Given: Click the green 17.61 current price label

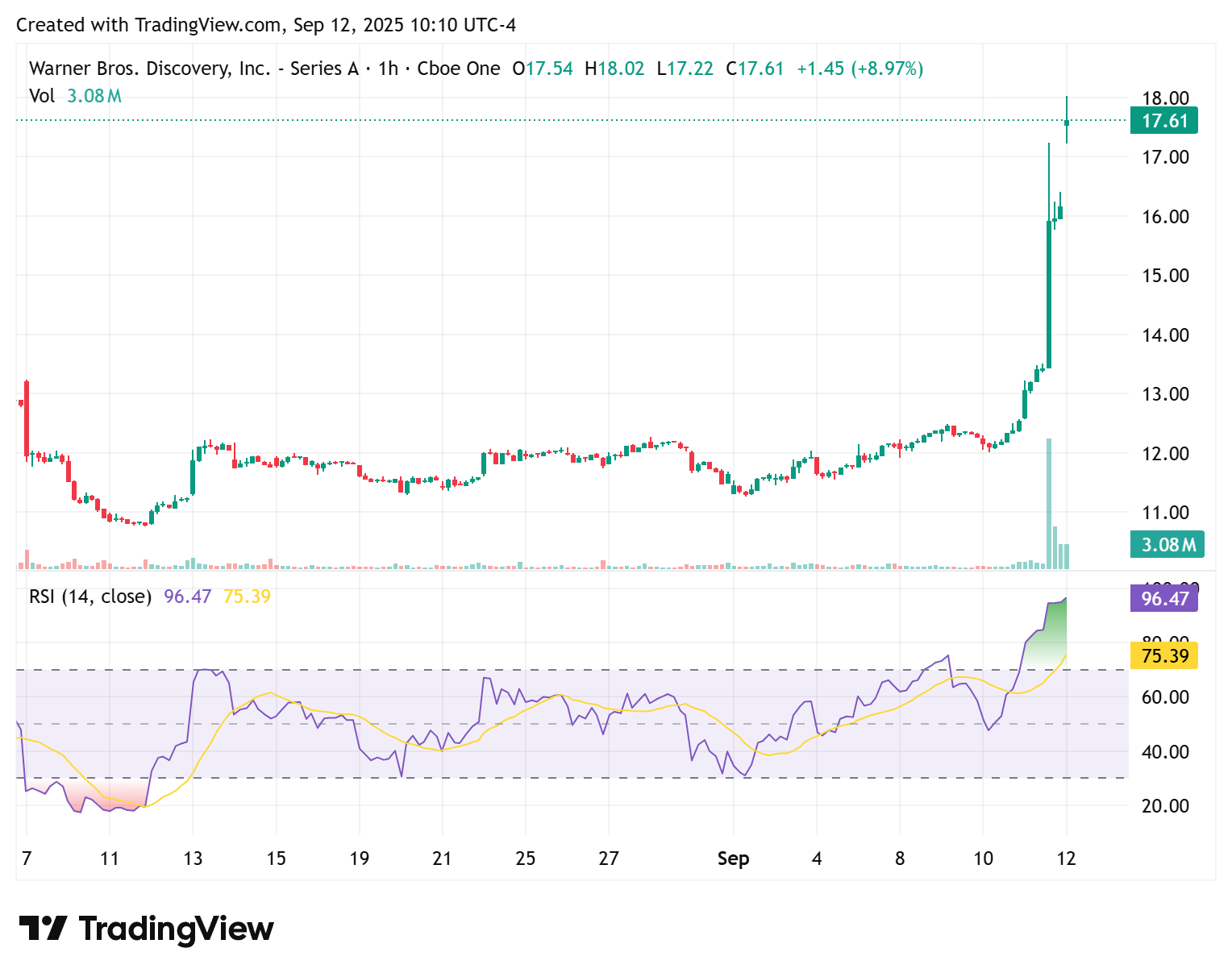Looking at the screenshot, I should 1164,121.
